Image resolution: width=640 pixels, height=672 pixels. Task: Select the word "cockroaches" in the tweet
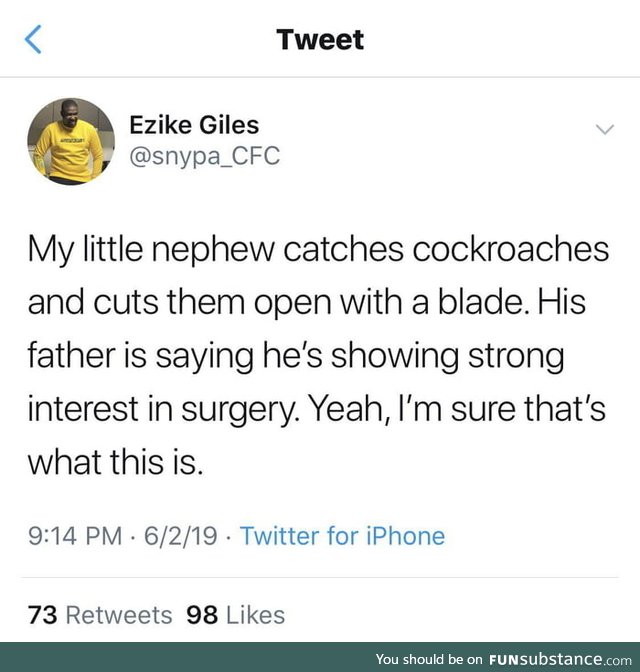(511, 249)
